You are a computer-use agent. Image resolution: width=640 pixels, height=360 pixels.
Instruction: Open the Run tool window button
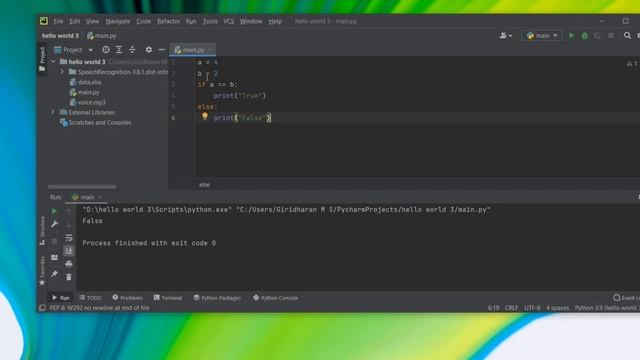click(61, 298)
